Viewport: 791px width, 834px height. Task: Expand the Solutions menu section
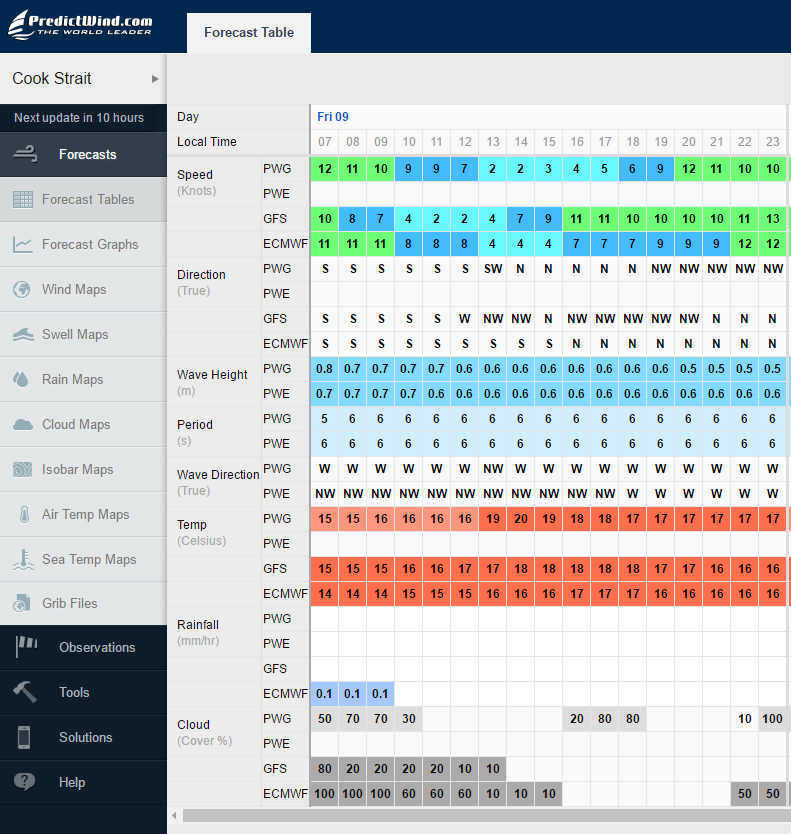[85, 737]
